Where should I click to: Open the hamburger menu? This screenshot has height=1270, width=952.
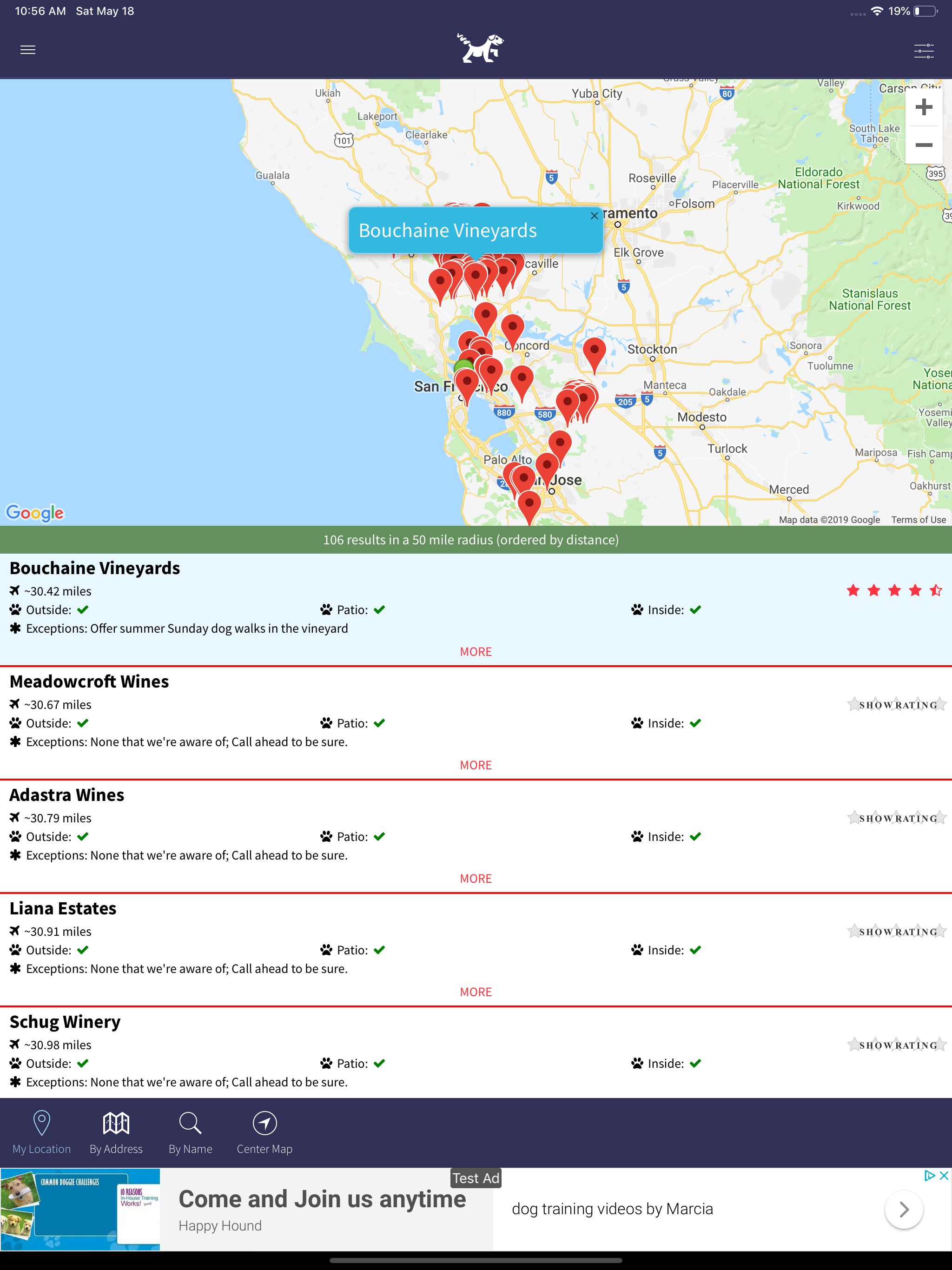click(x=27, y=50)
